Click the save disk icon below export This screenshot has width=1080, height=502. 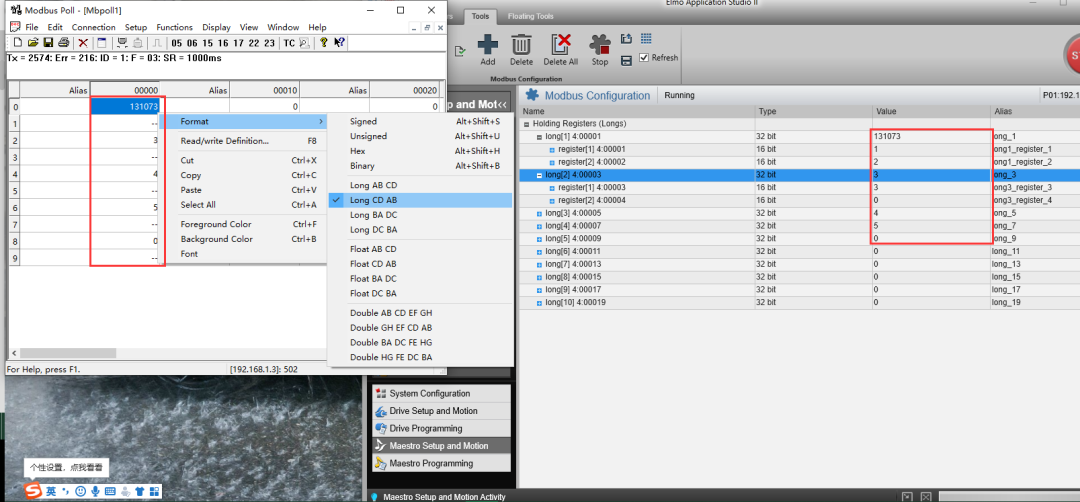click(627, 61)
